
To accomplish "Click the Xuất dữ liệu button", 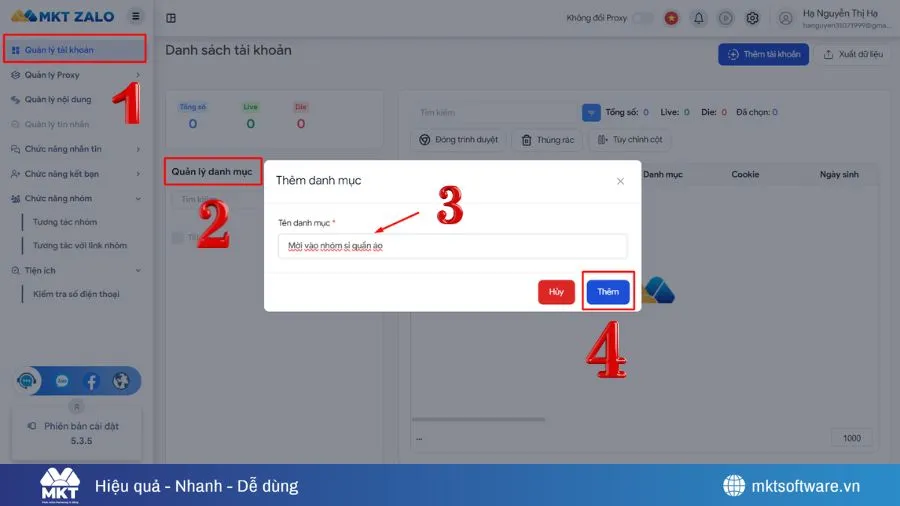I will [852, 54].
